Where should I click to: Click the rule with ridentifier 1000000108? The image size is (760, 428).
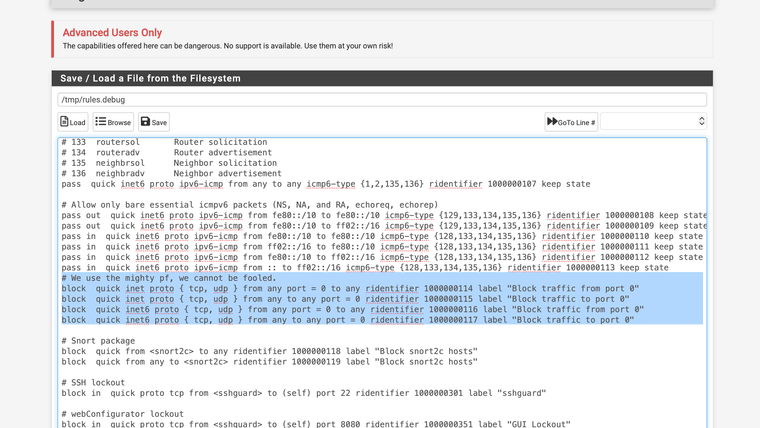click(x=384, y=216)
